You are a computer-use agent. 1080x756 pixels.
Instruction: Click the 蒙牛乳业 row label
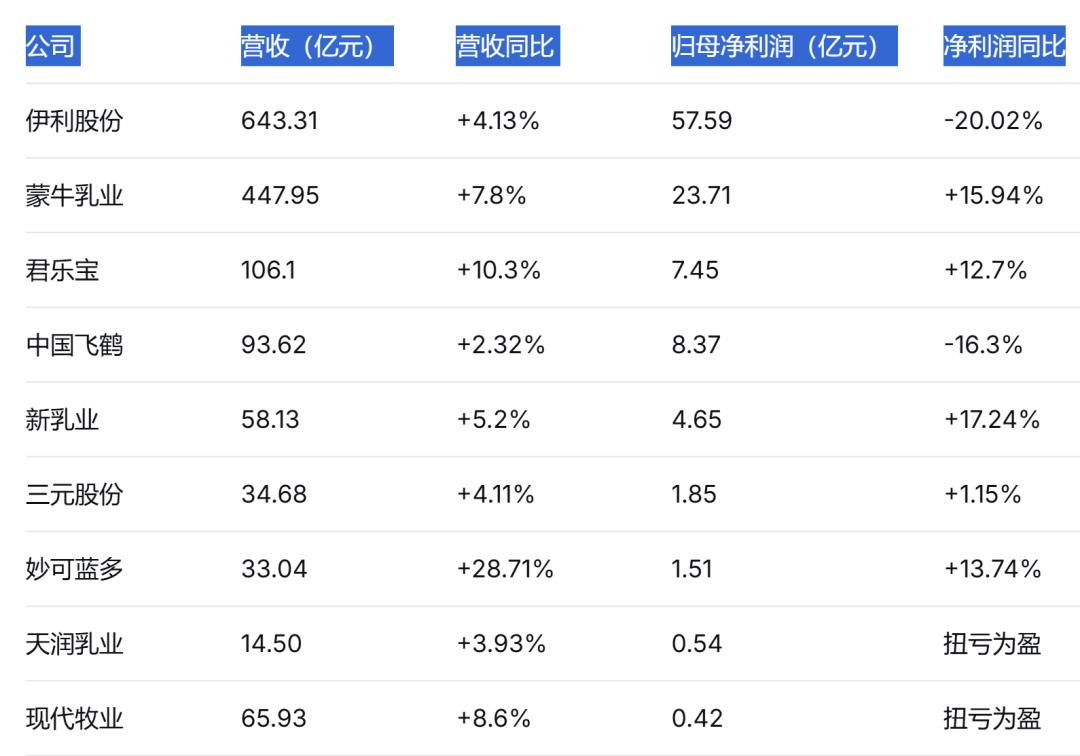[x=74, y=196]
